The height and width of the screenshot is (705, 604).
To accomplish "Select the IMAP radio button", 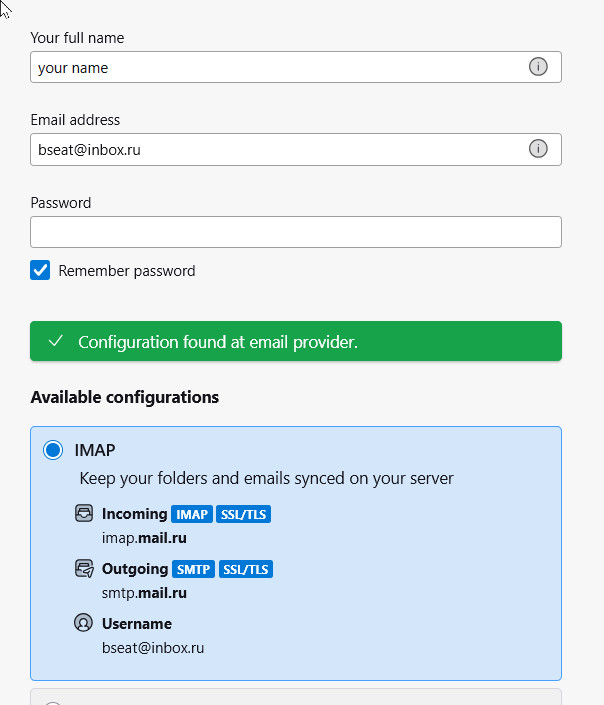I will (53, 451).
